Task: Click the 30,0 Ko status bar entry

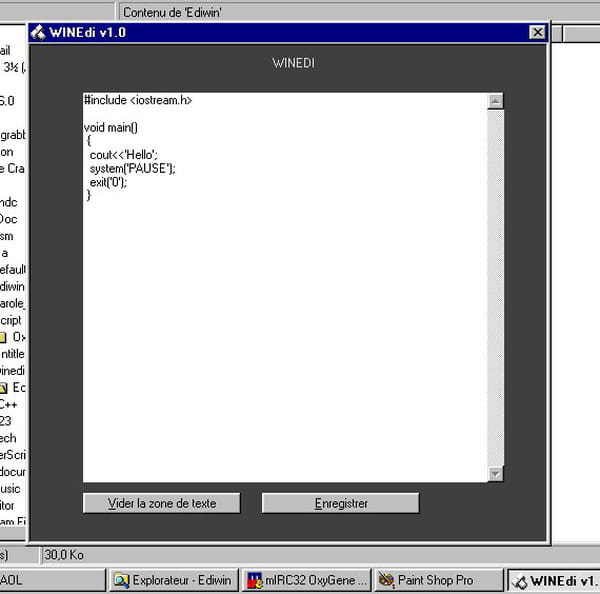Action: (64, 555)
